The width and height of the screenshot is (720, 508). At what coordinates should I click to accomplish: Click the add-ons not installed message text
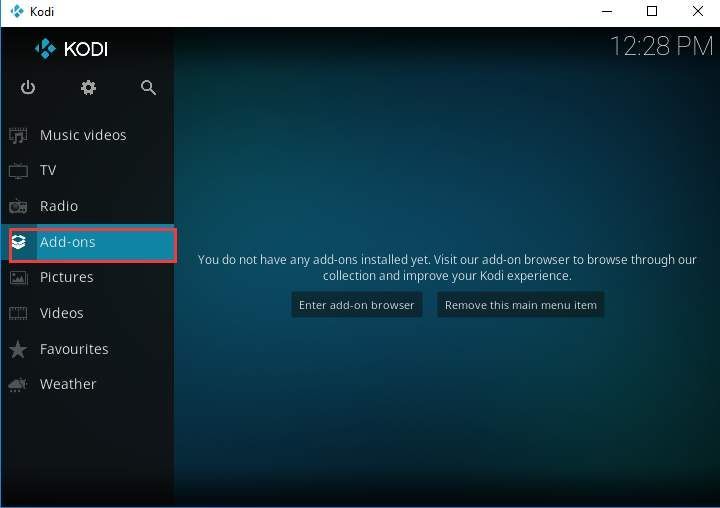pyautogui.click(x=447, y=267)
